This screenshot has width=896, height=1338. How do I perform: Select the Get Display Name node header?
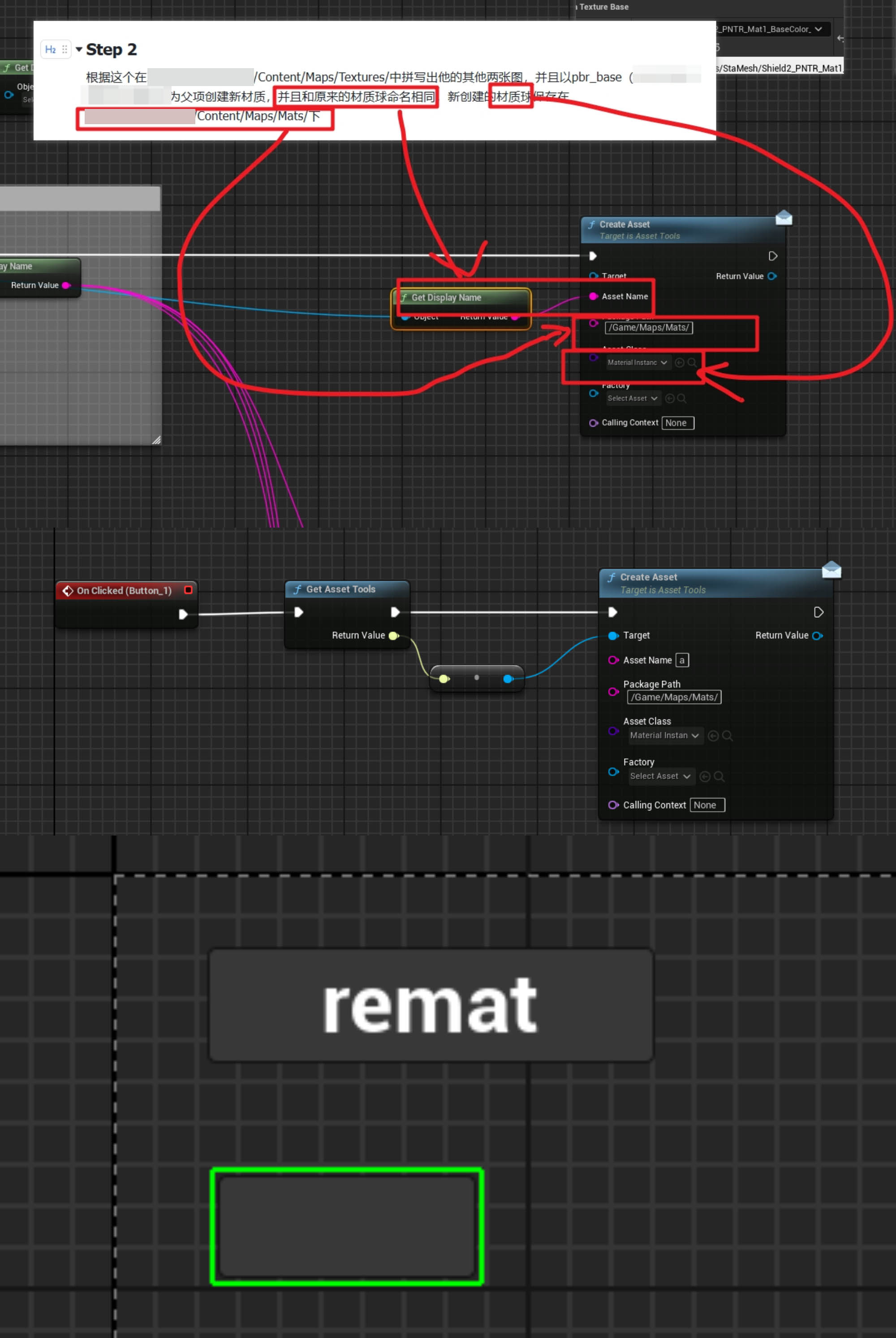[x=446, y=297]
